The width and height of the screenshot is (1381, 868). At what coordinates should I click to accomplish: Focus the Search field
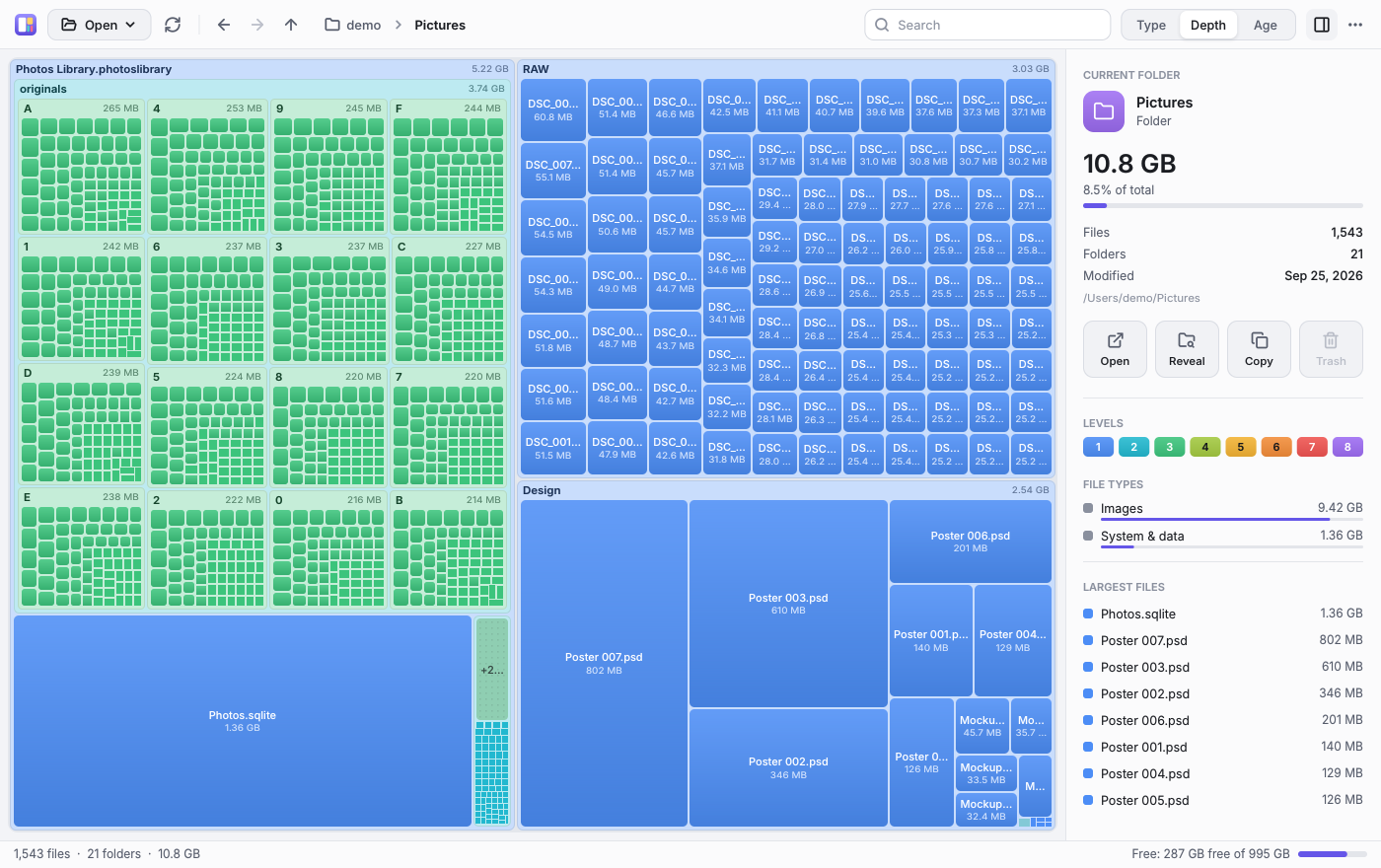click(x=987, y=25)
